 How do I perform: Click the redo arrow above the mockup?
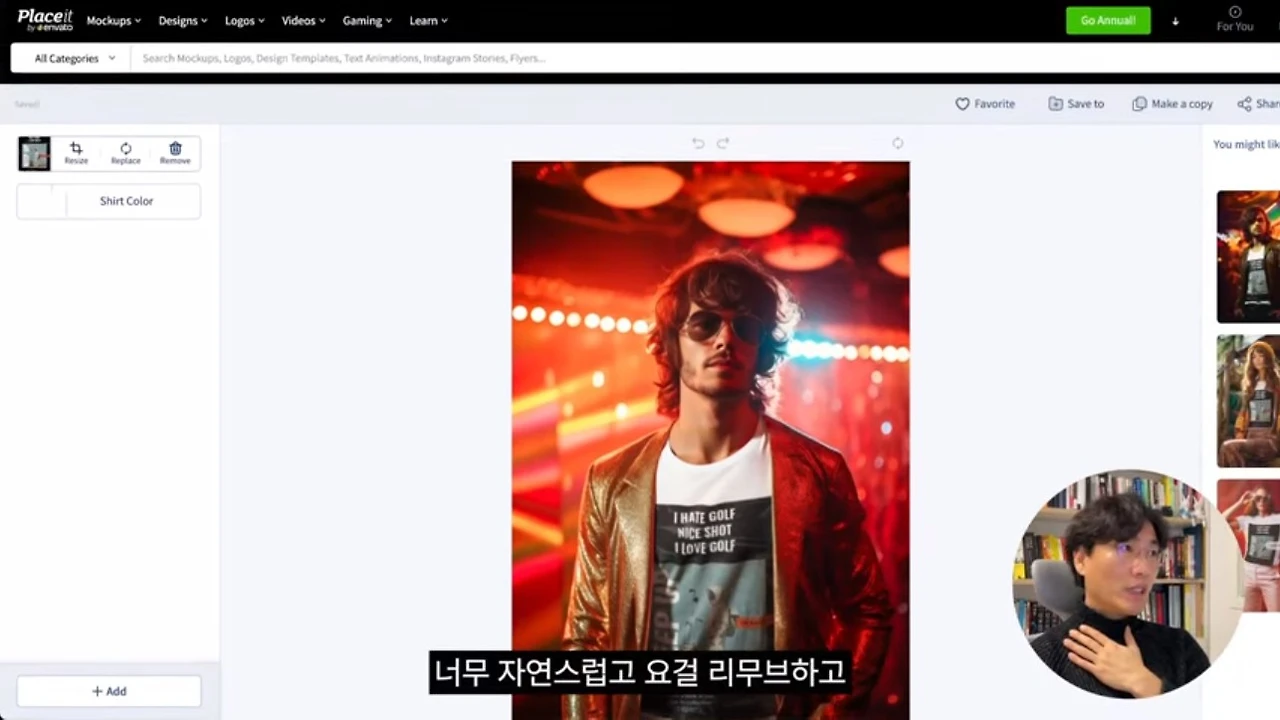coord(723,143)
